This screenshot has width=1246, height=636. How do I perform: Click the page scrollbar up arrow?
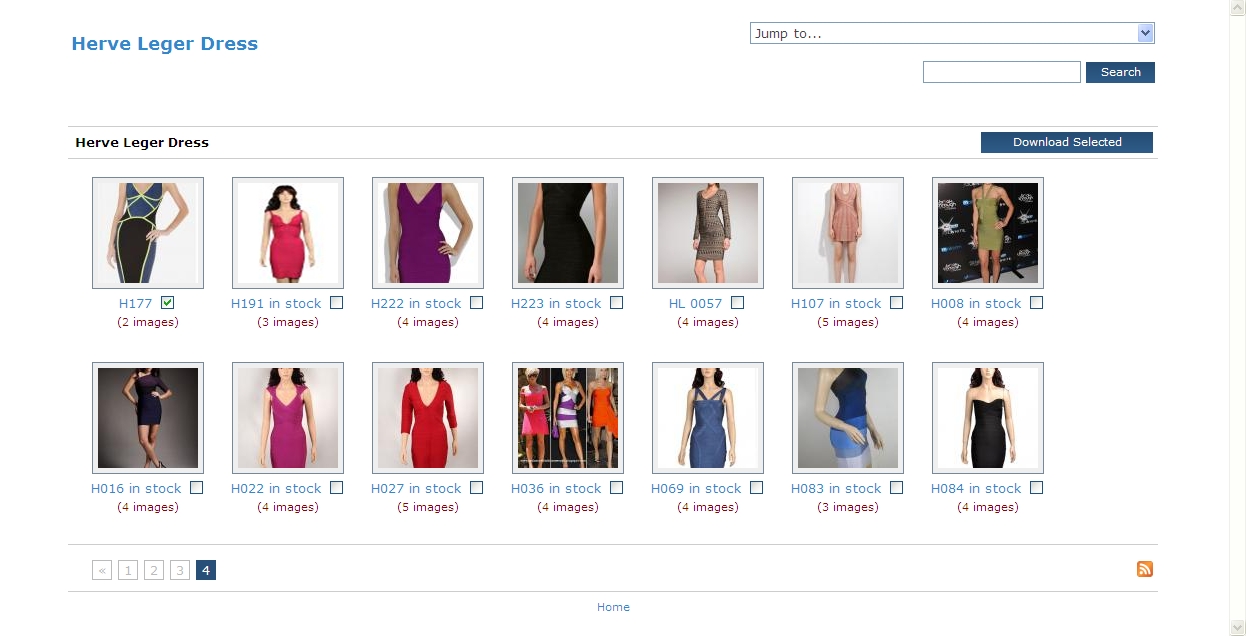pos(1237,8)
